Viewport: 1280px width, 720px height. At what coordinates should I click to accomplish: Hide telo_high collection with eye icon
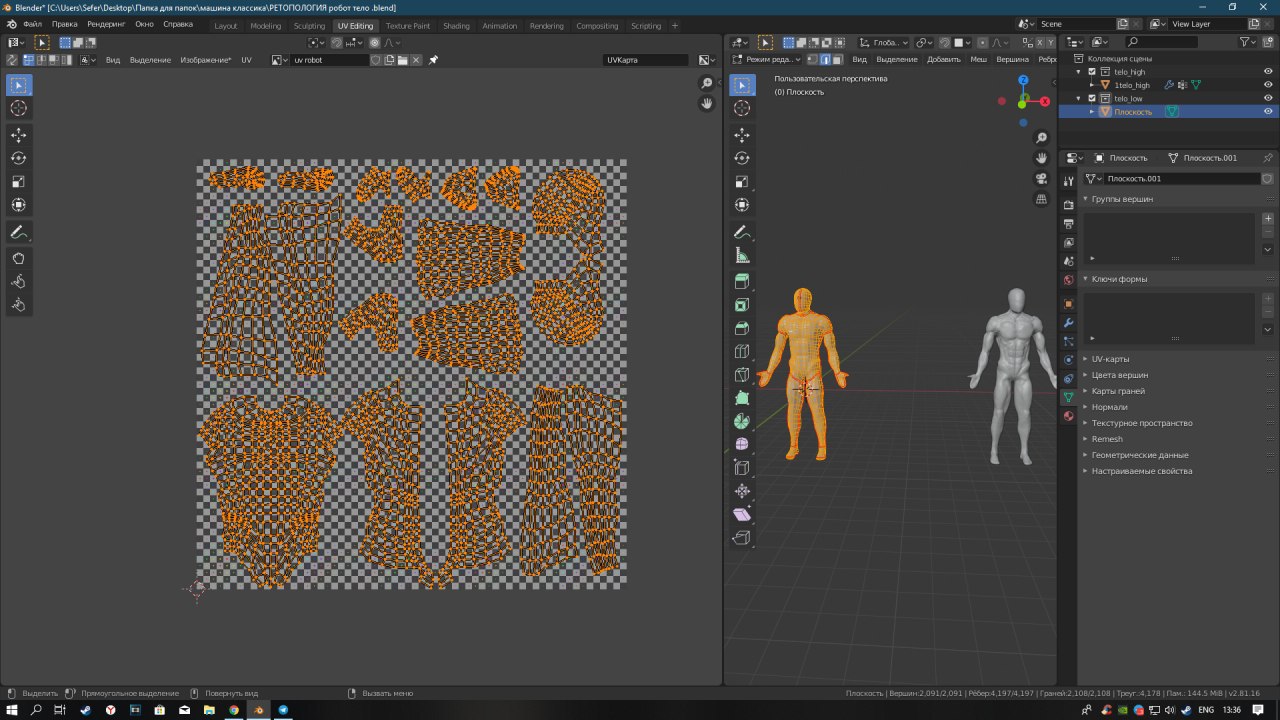click(x=1268, y=72)
